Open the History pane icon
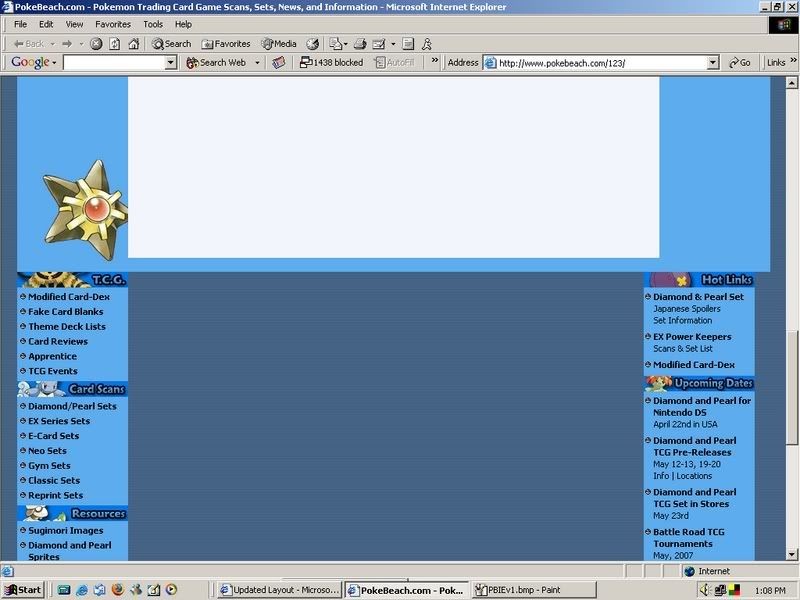 (x=312, y=44)
